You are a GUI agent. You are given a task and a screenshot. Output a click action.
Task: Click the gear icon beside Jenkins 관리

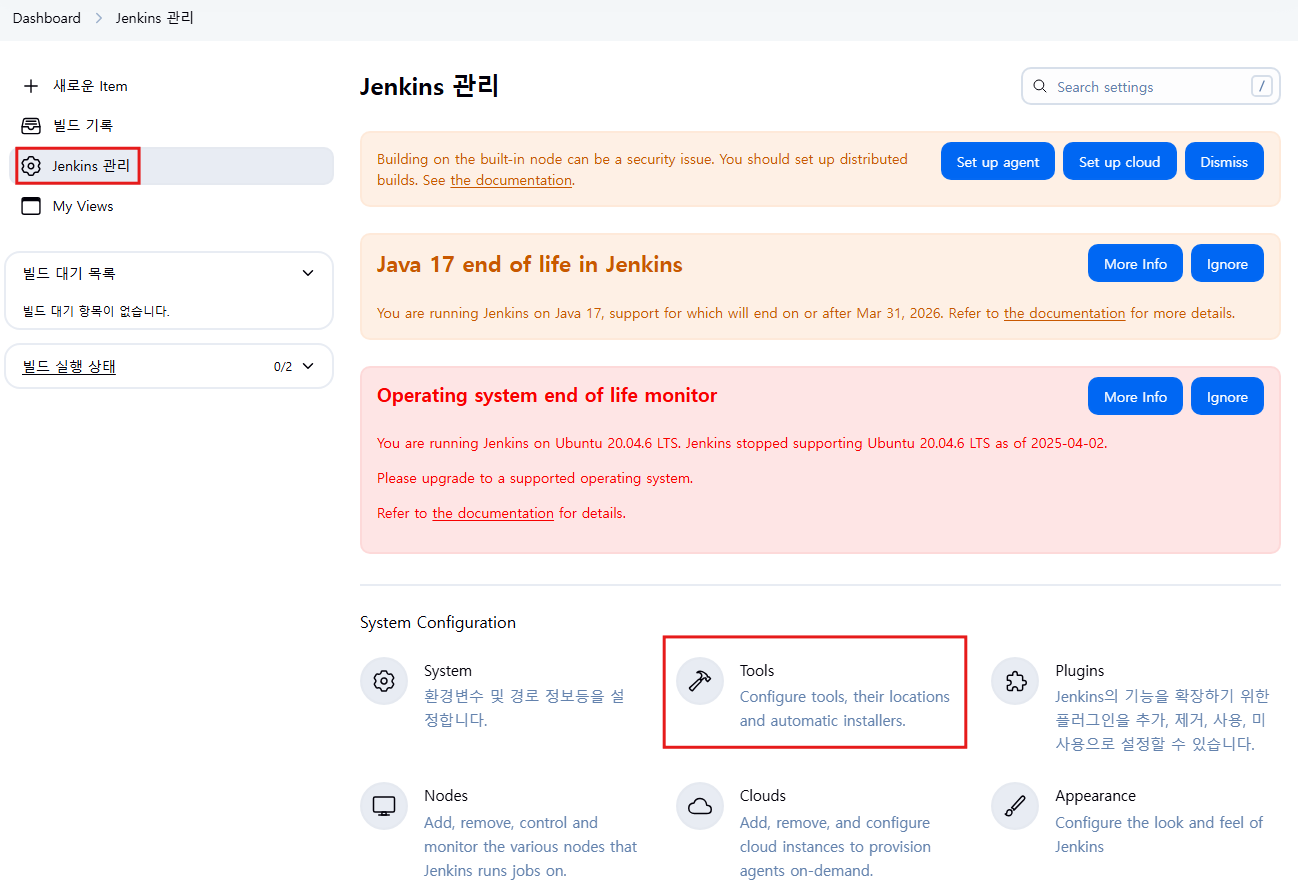[31, 166]
